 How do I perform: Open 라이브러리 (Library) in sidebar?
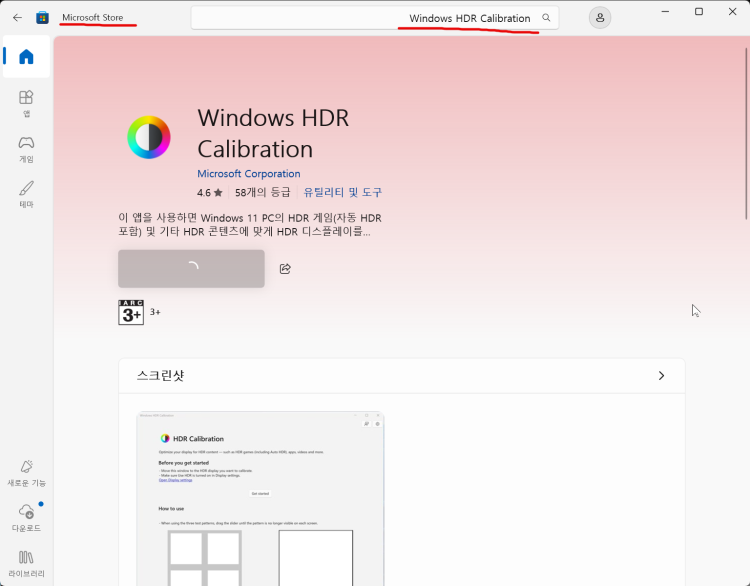pyautogui.click(x=26, y=562)
